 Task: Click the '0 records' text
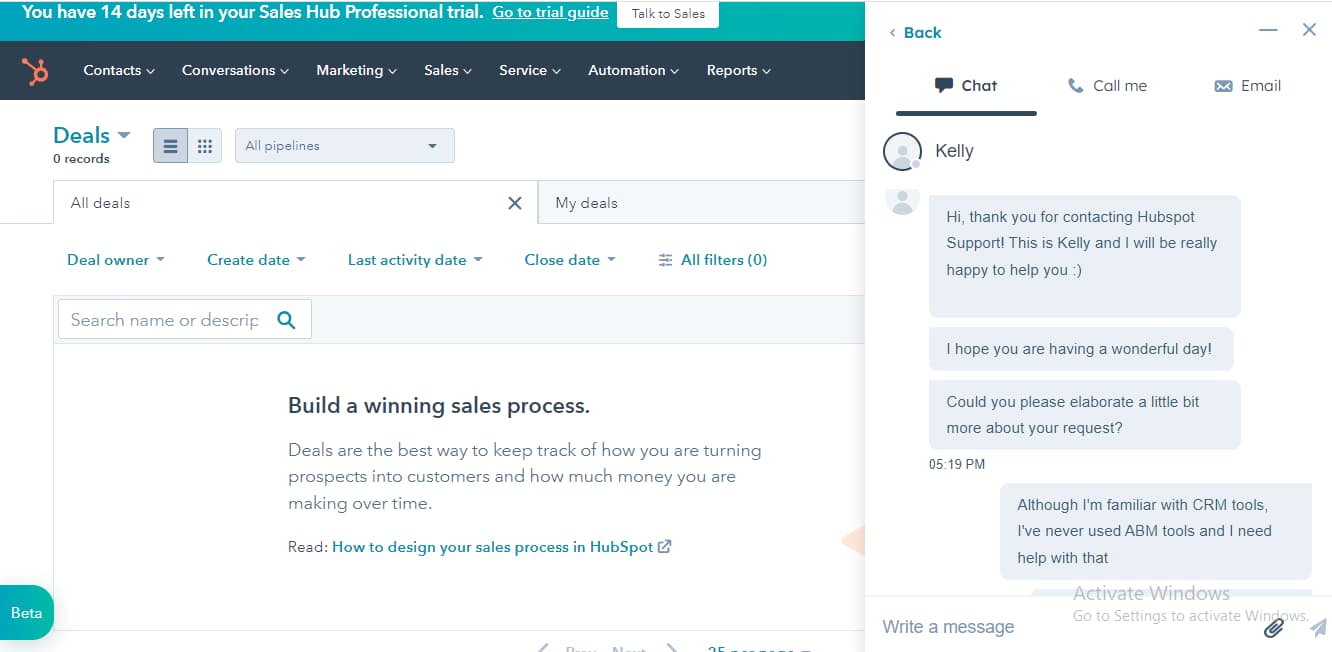pos(81,159)
